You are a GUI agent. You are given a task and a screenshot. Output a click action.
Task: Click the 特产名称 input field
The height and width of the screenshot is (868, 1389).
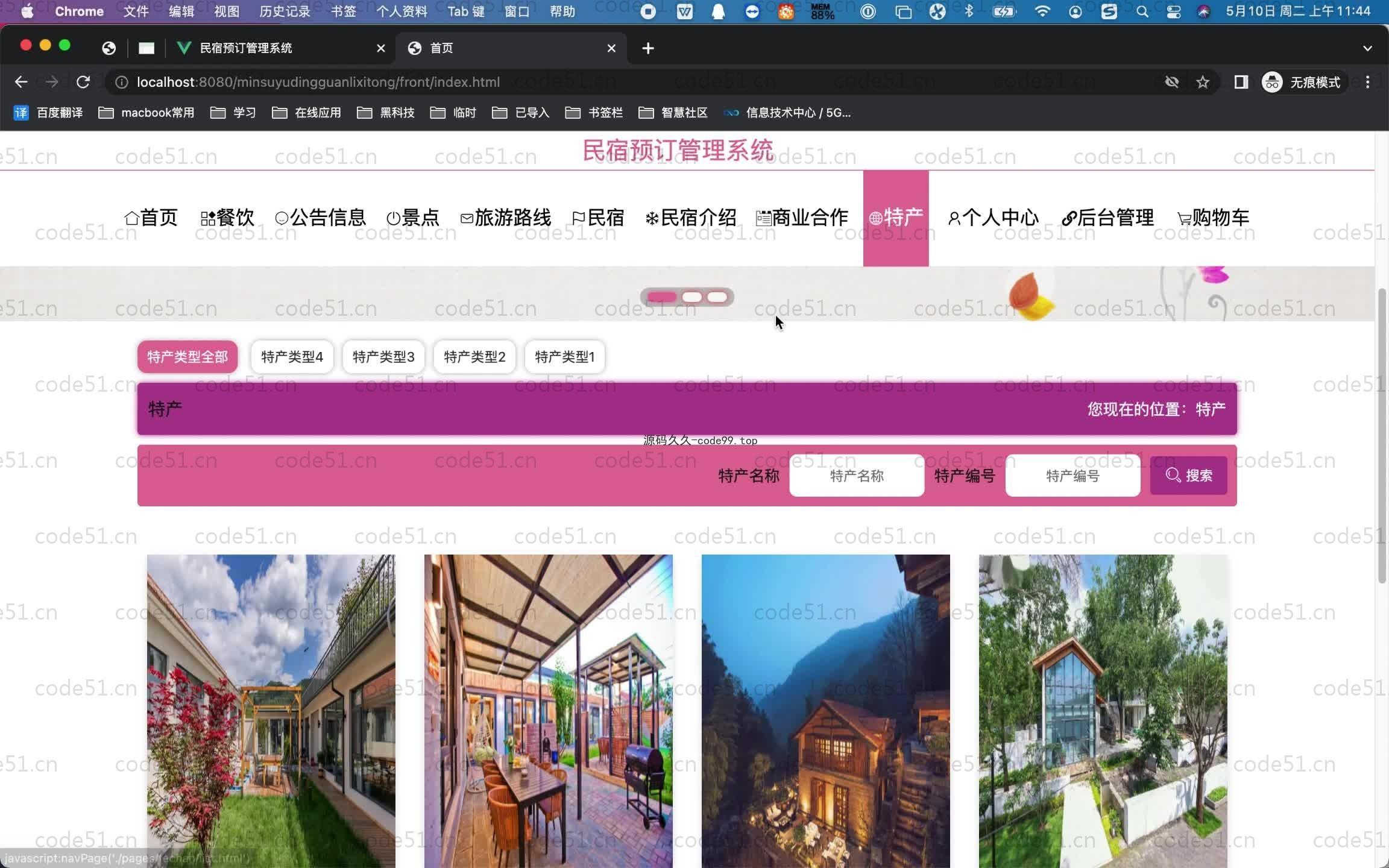(x=857, y=476)
